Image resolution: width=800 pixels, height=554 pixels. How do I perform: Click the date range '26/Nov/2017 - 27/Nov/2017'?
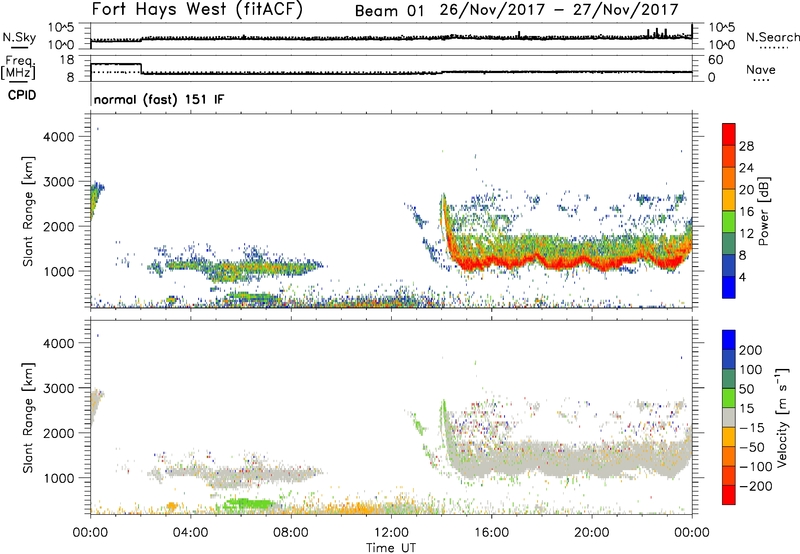(559, 10)
